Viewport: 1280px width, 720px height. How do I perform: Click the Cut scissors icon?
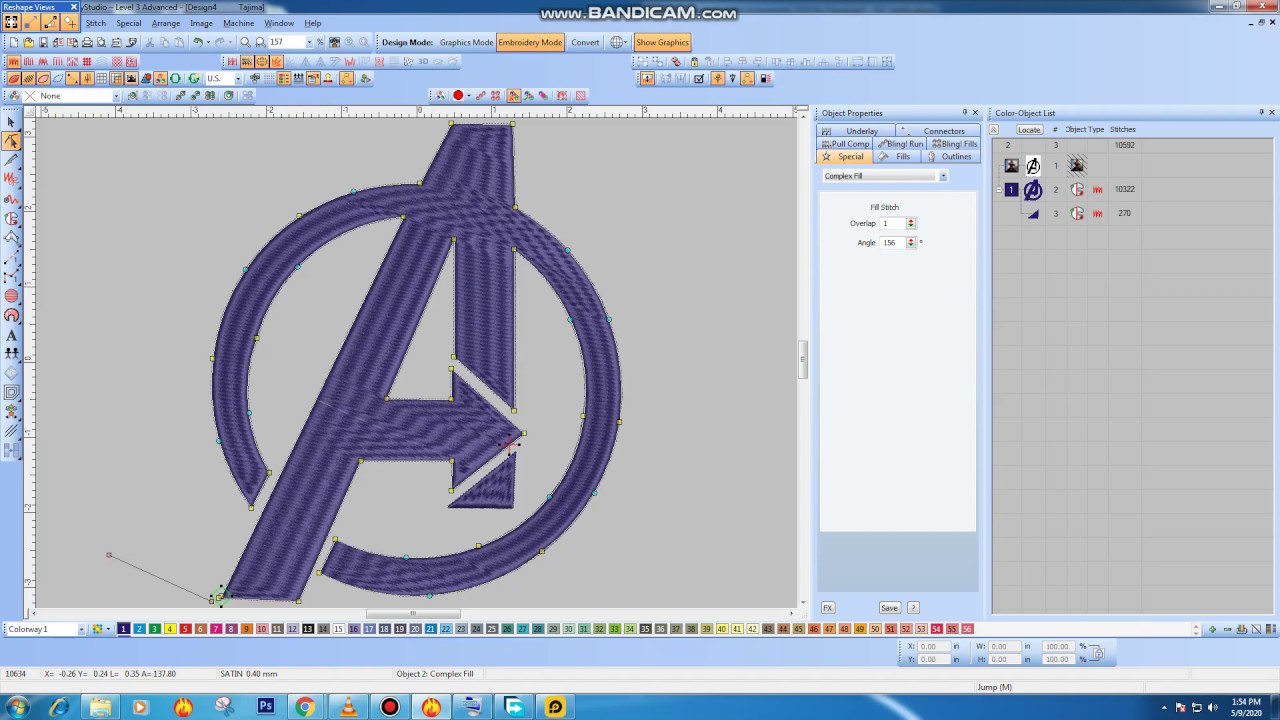point(150,42)
